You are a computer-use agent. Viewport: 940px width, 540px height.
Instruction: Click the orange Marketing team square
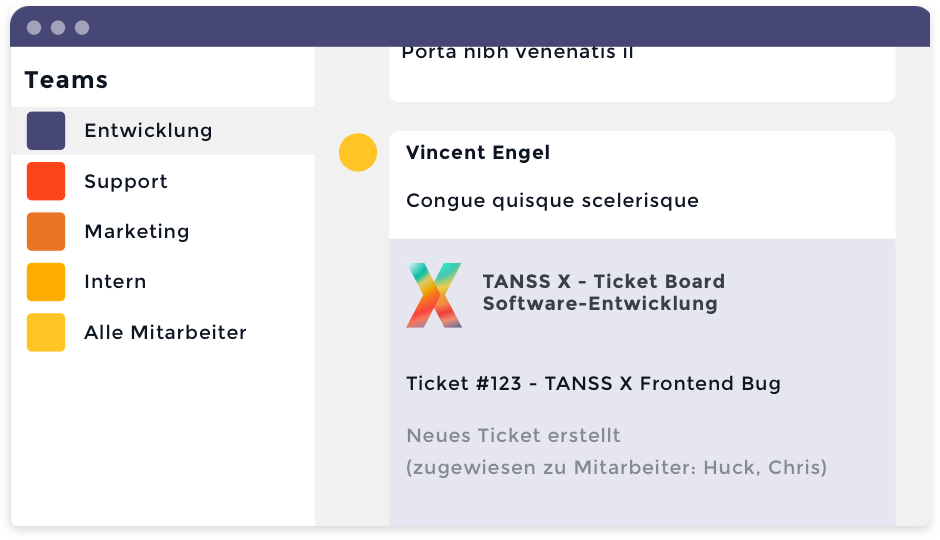[x=46, y=231]
